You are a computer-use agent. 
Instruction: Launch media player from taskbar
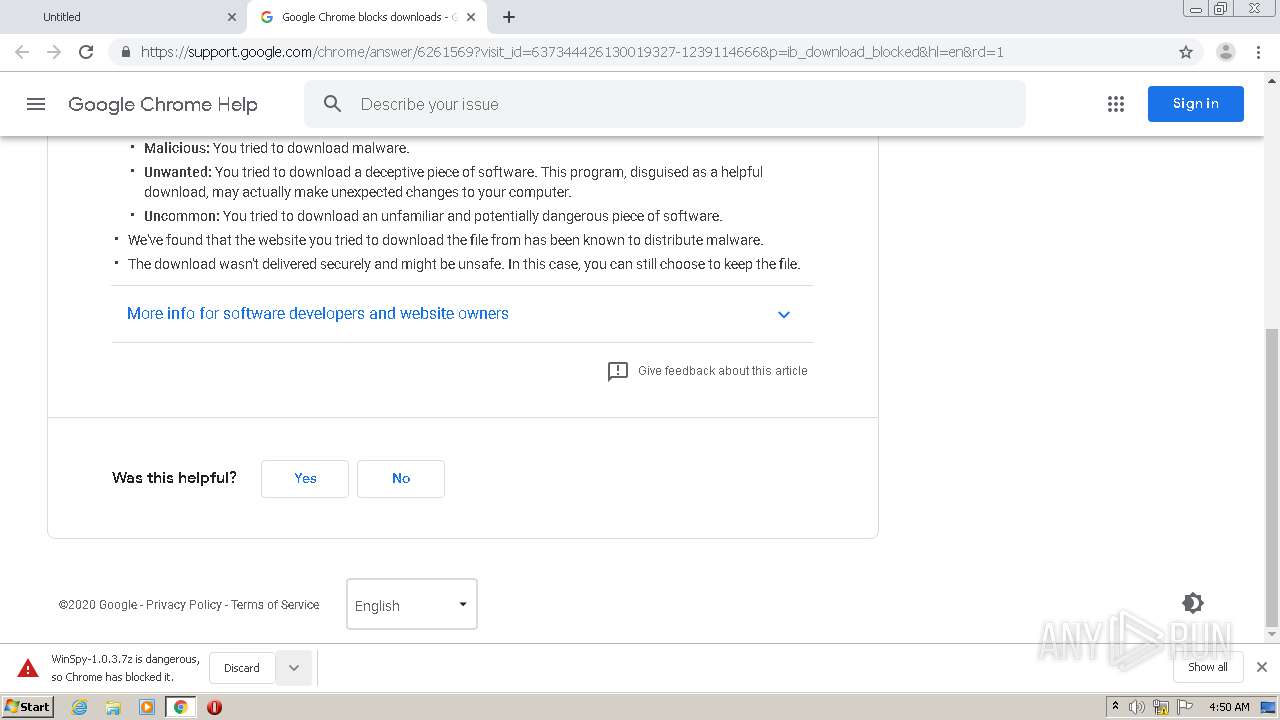coord(147,707)
